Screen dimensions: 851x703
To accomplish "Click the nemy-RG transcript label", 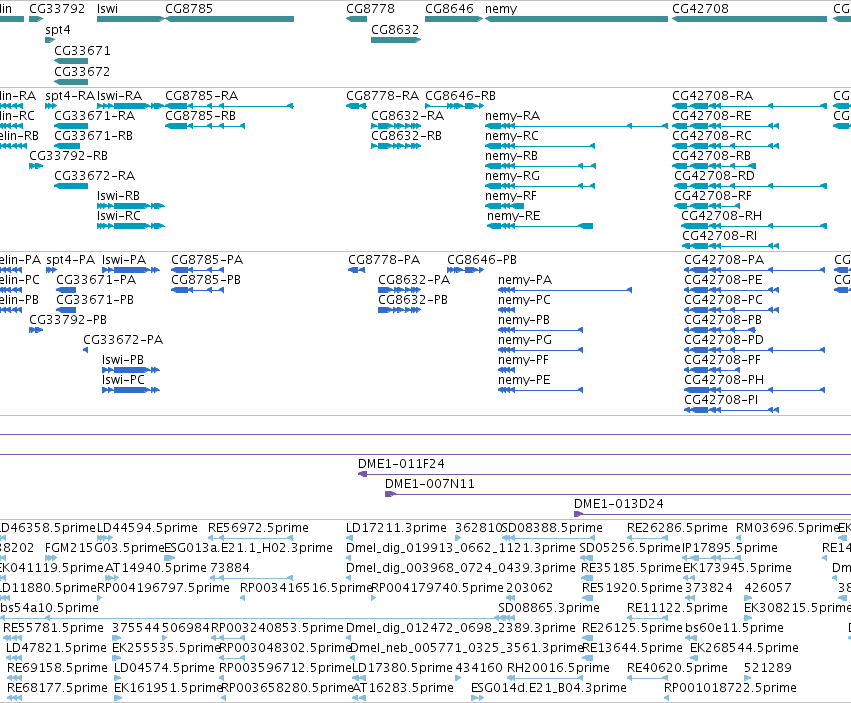I will click(512, 176).
